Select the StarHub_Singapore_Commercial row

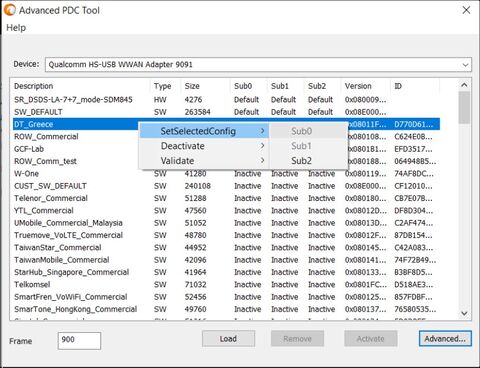(226, 272)
